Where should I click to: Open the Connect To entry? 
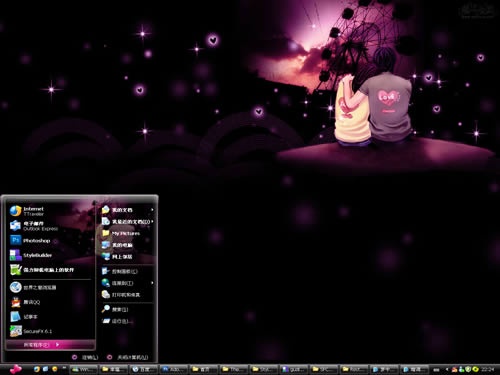point(128,283)
